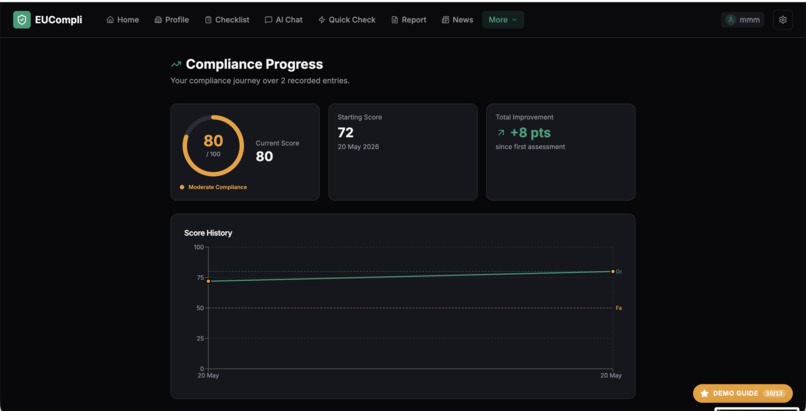Click the Starting Score value 72
The width and height of the screenshot is (806, 411).
(345, 133)
